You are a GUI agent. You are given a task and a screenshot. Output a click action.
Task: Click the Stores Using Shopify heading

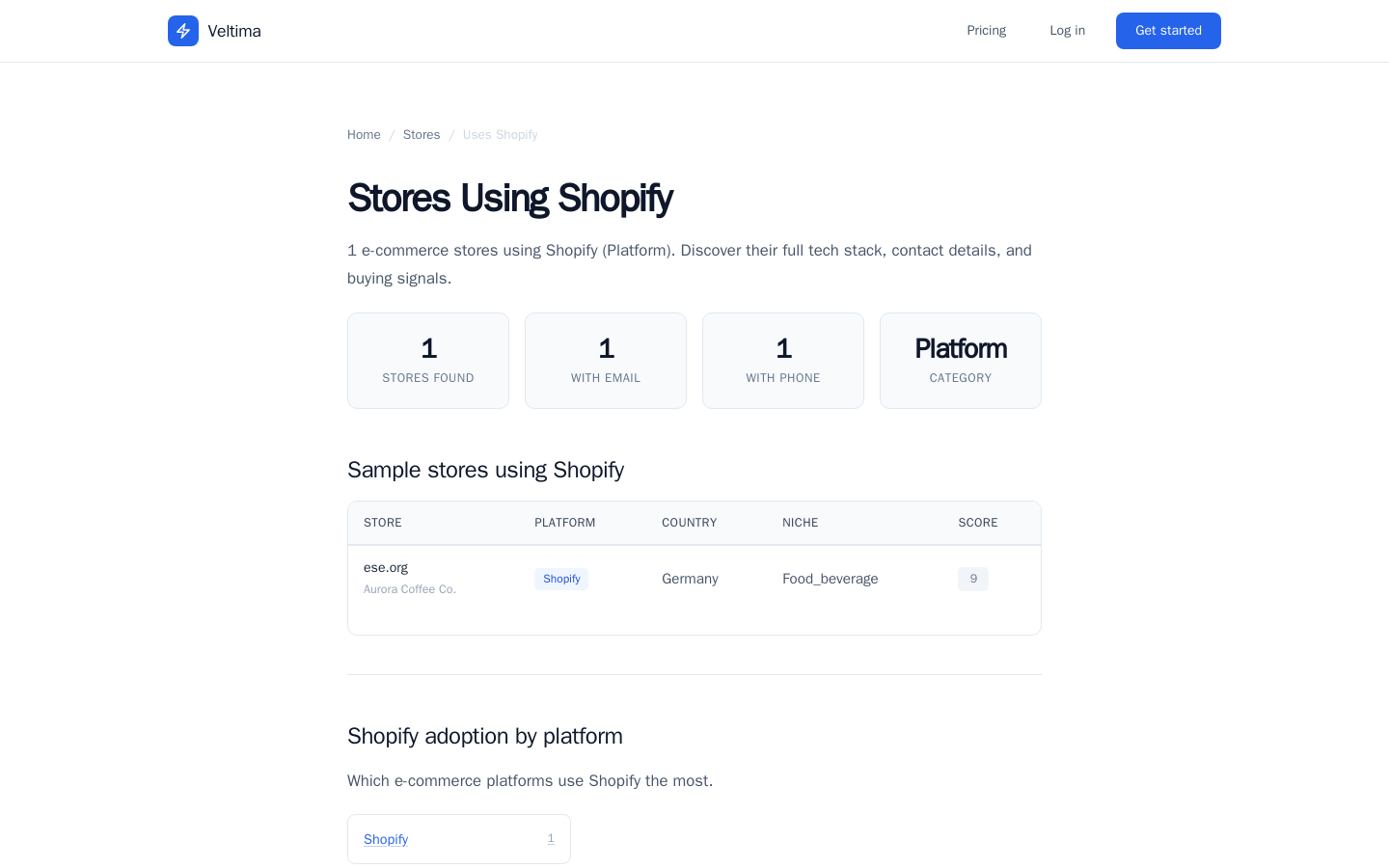point(510,198)
